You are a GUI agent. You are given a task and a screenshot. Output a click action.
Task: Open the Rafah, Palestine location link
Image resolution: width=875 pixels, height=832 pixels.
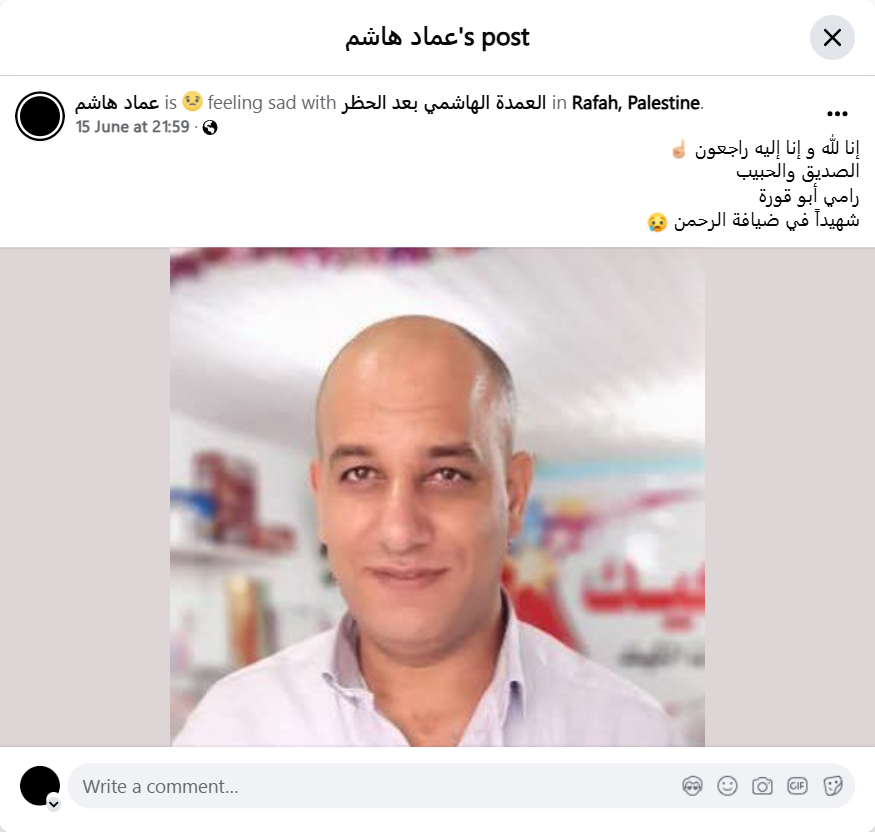pos(636,103)
